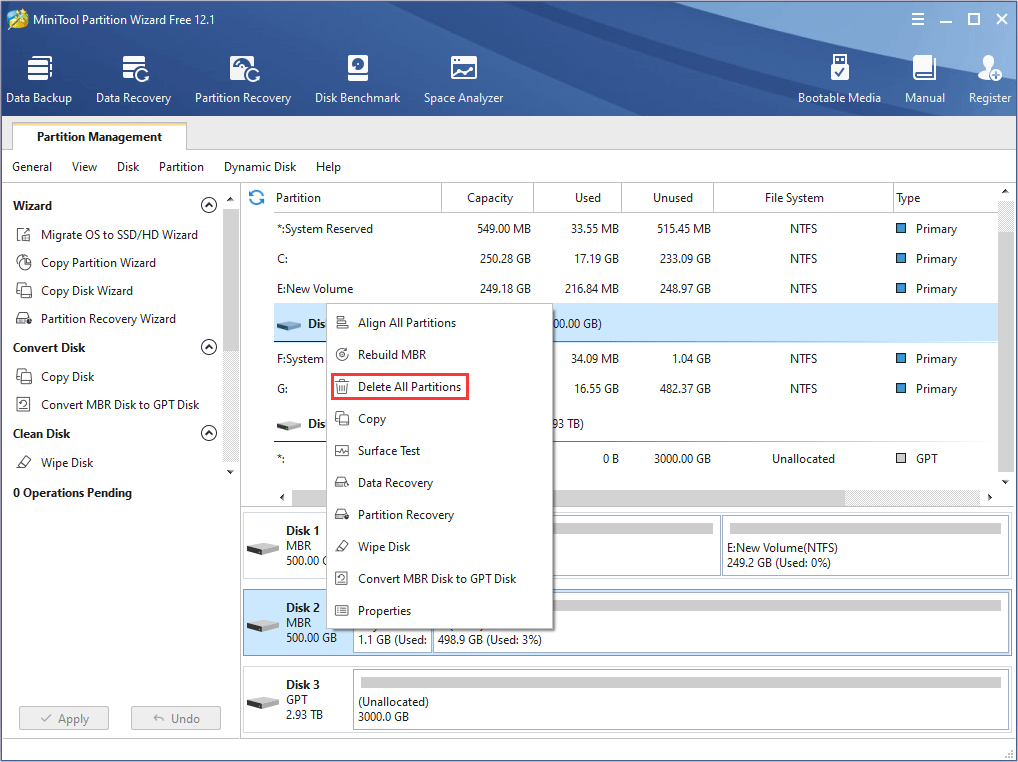The image size is (1018, 762).
Task: Open the Manual
Action: pyautogui.click(x=925, y=79)
